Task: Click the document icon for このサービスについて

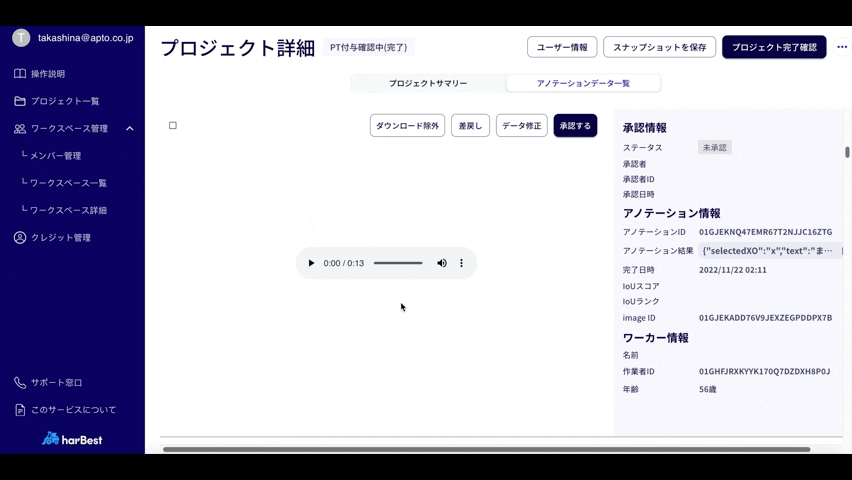Action: 20,410
